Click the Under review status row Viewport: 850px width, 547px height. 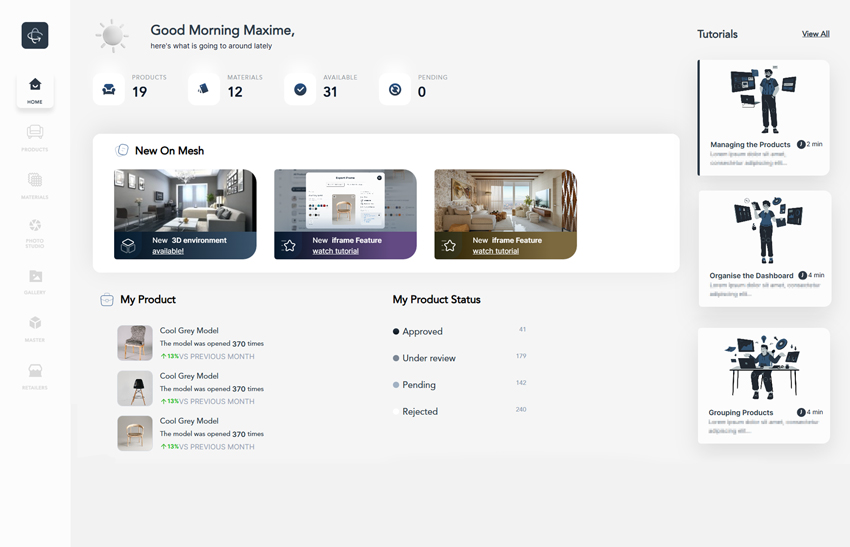point(460,358)
